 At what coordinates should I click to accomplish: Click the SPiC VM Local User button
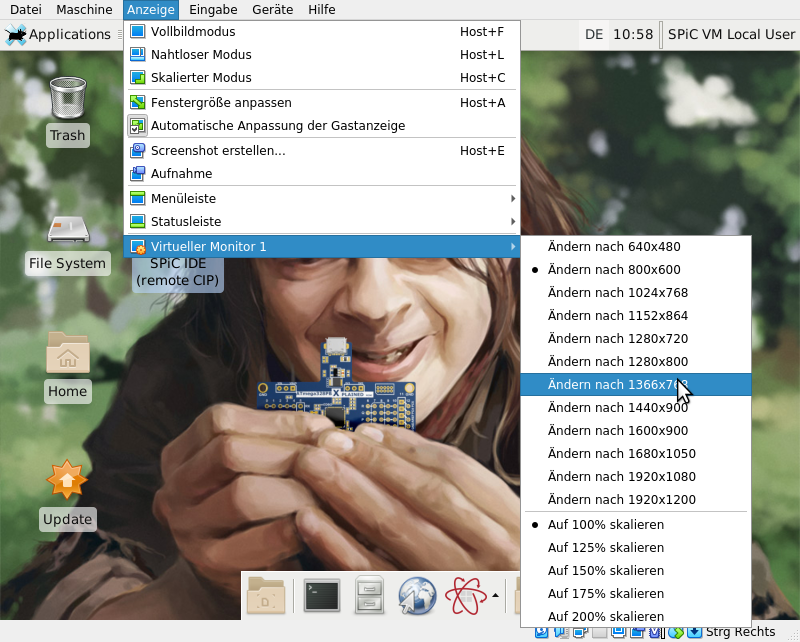731,34
